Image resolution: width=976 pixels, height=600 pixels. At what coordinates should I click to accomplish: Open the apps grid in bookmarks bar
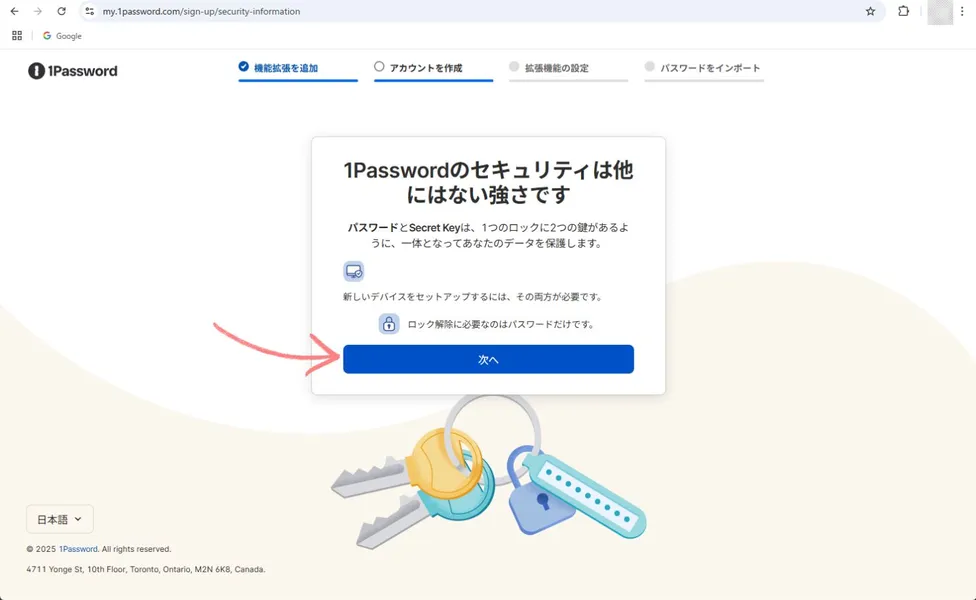17,36
